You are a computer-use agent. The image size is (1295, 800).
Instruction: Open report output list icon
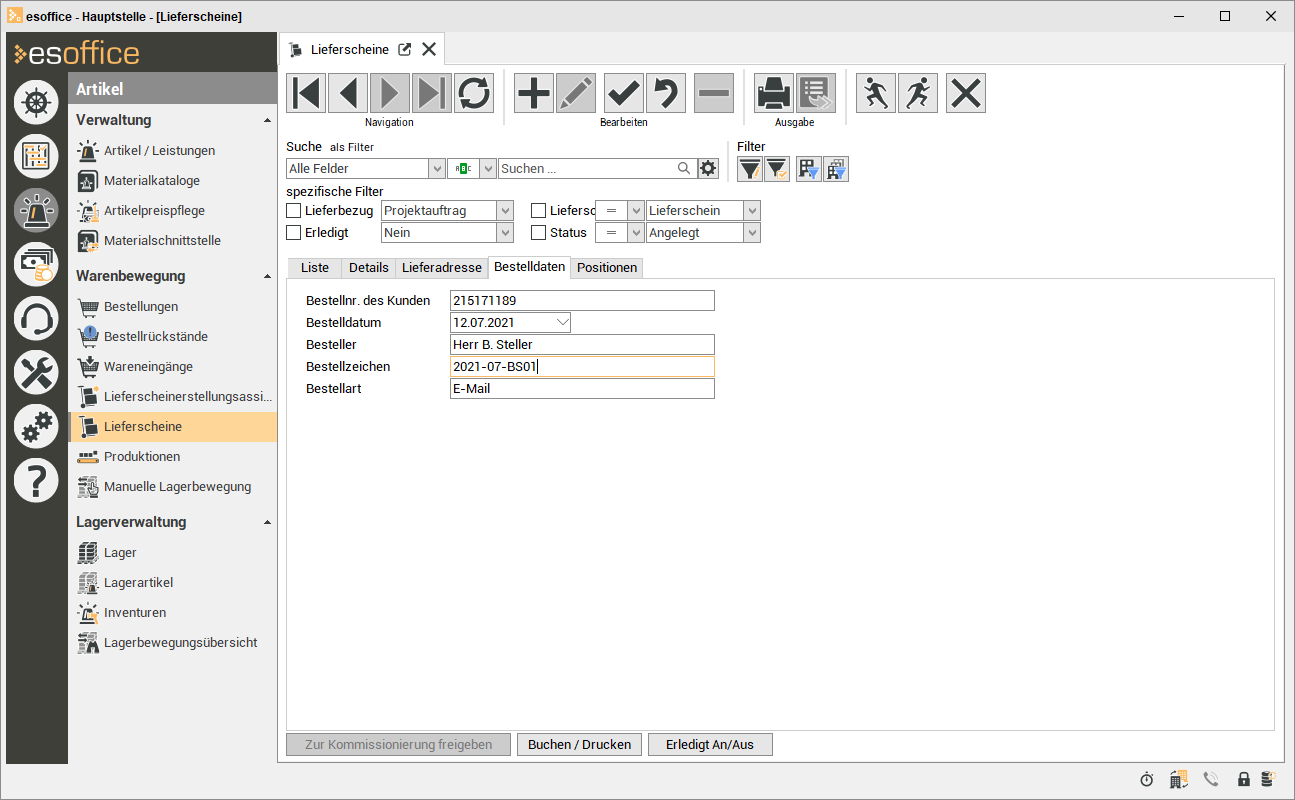(x=816, y=93)
